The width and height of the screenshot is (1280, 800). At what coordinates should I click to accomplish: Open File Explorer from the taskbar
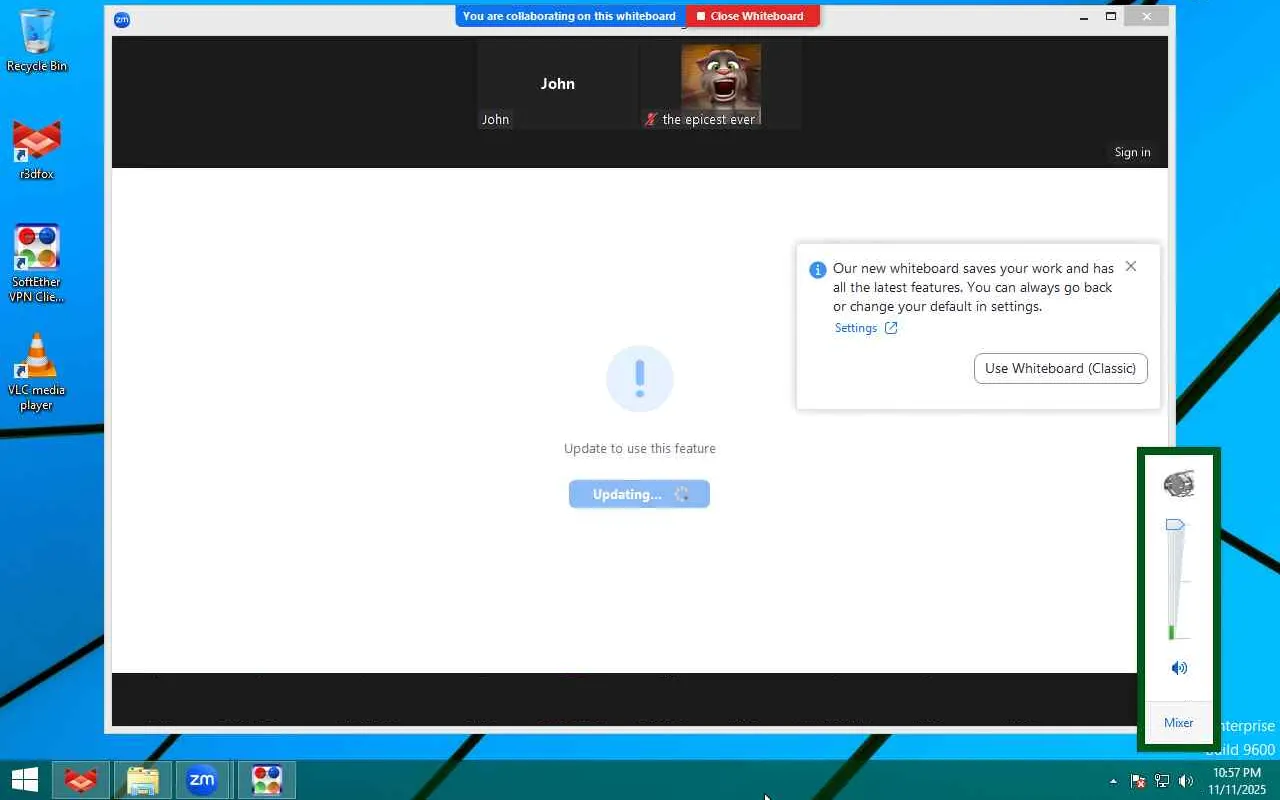point(143,780)
